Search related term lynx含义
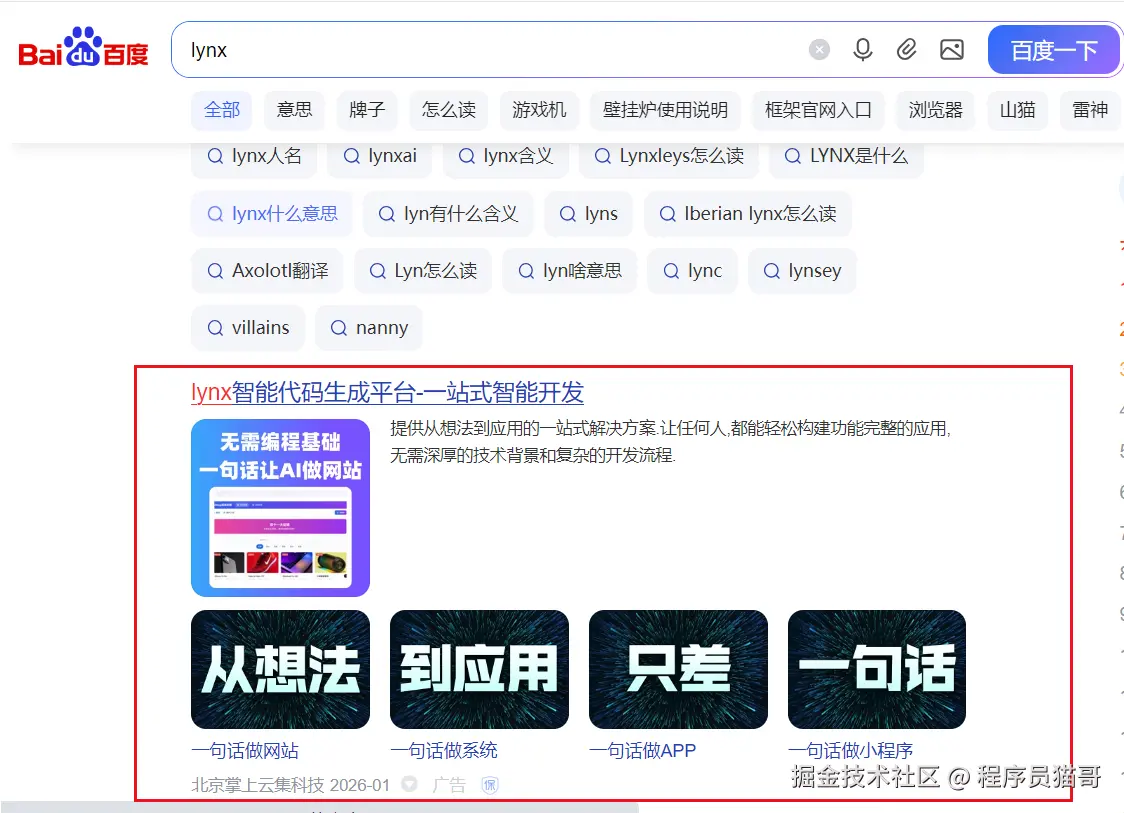 pyautogui.click(x=505, y=156)
